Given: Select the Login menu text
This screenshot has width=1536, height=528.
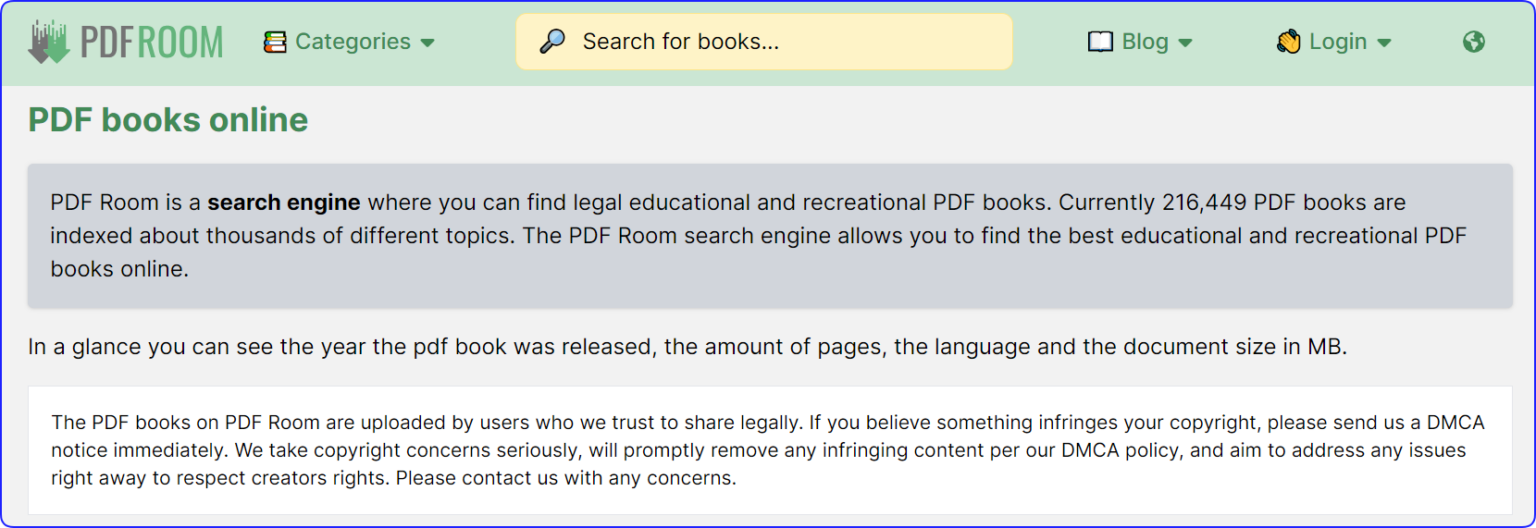Looking at the screenshot, I should click(1338, 42).
